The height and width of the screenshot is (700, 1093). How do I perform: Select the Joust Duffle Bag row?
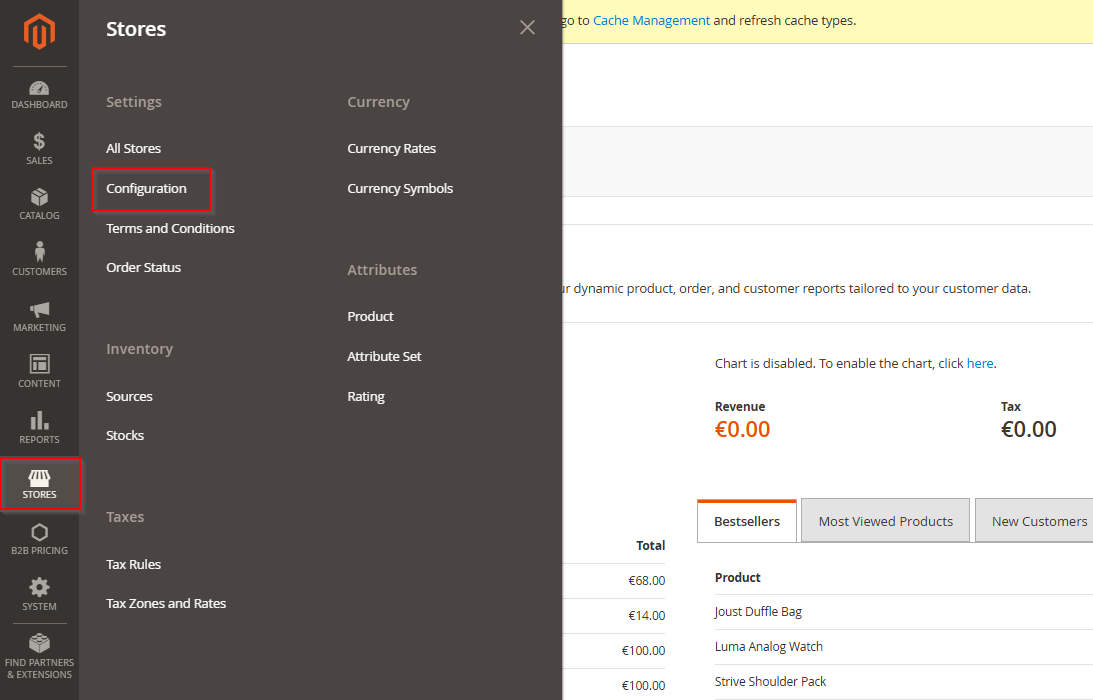coord(903,611)
